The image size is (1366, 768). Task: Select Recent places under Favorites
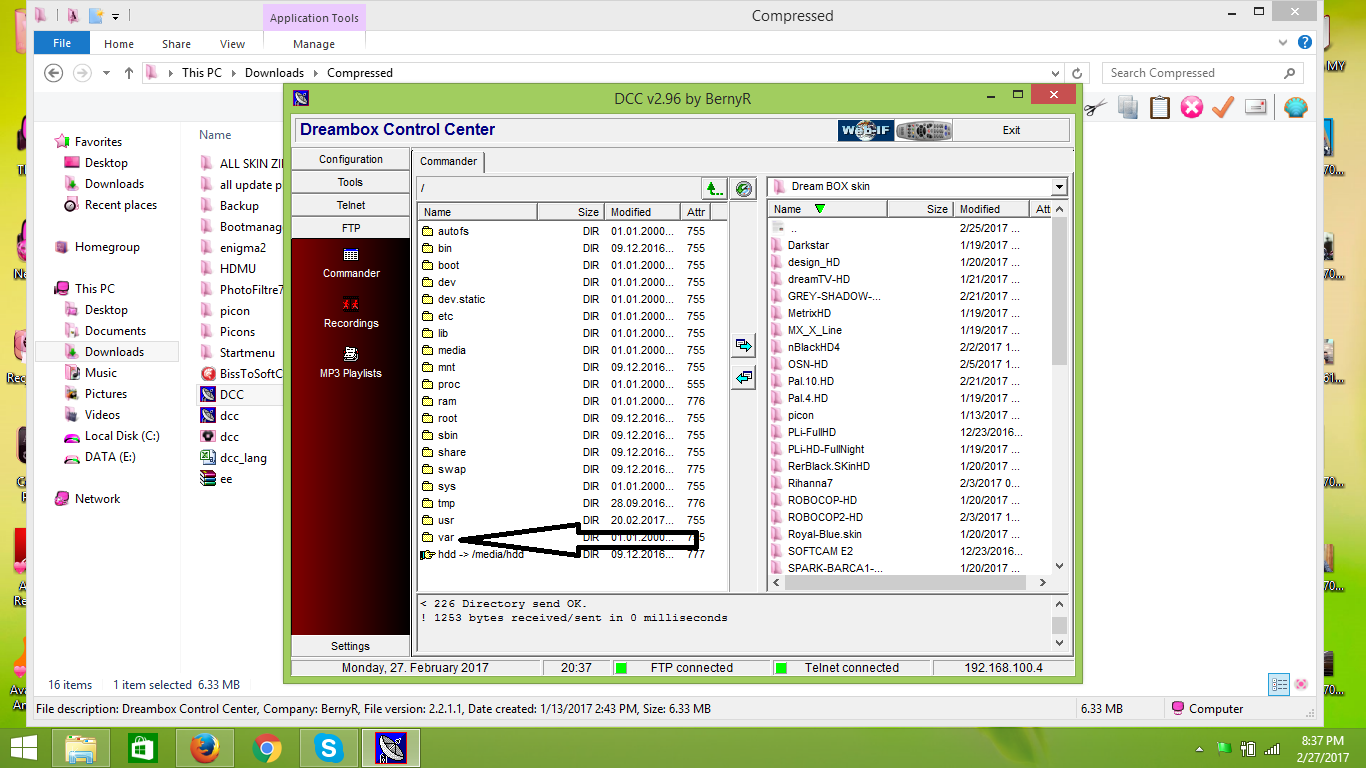[120, 205]
